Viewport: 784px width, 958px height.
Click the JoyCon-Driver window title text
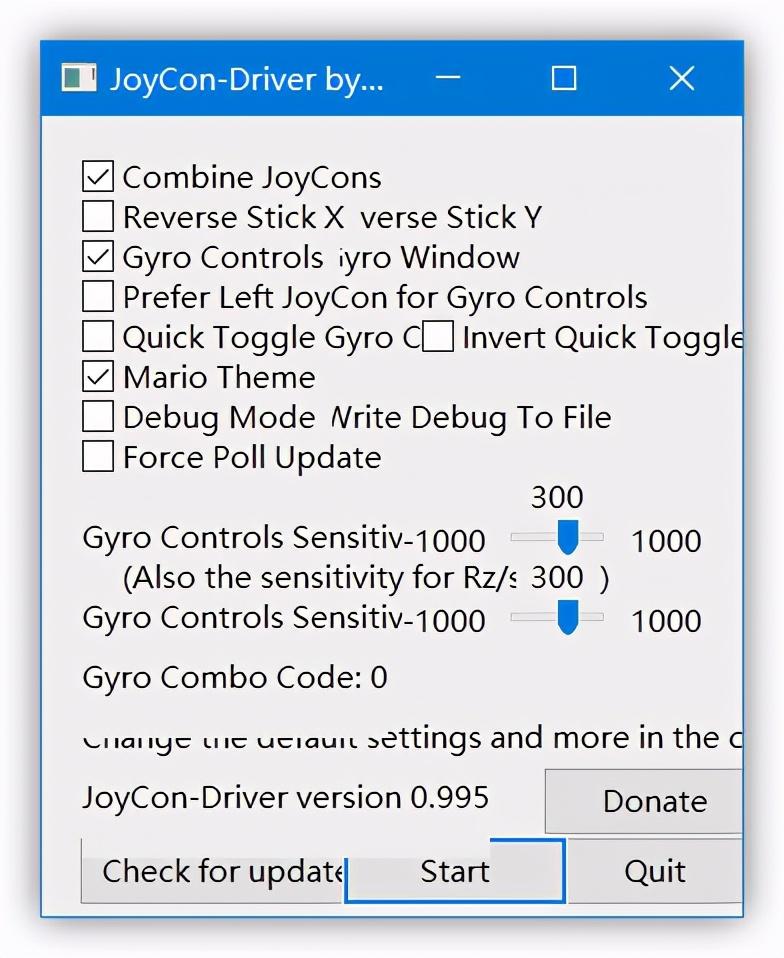(246, 79)
